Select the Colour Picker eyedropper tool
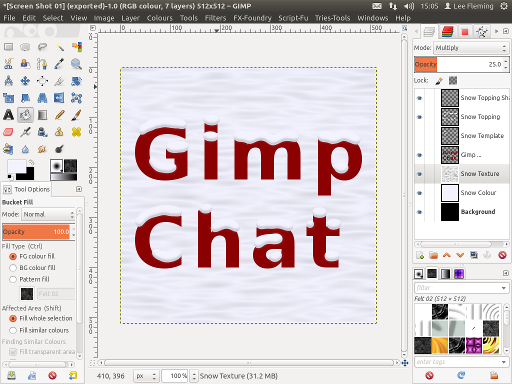The image size is (512, 384). pyautogui.click(x=59, y=64)
